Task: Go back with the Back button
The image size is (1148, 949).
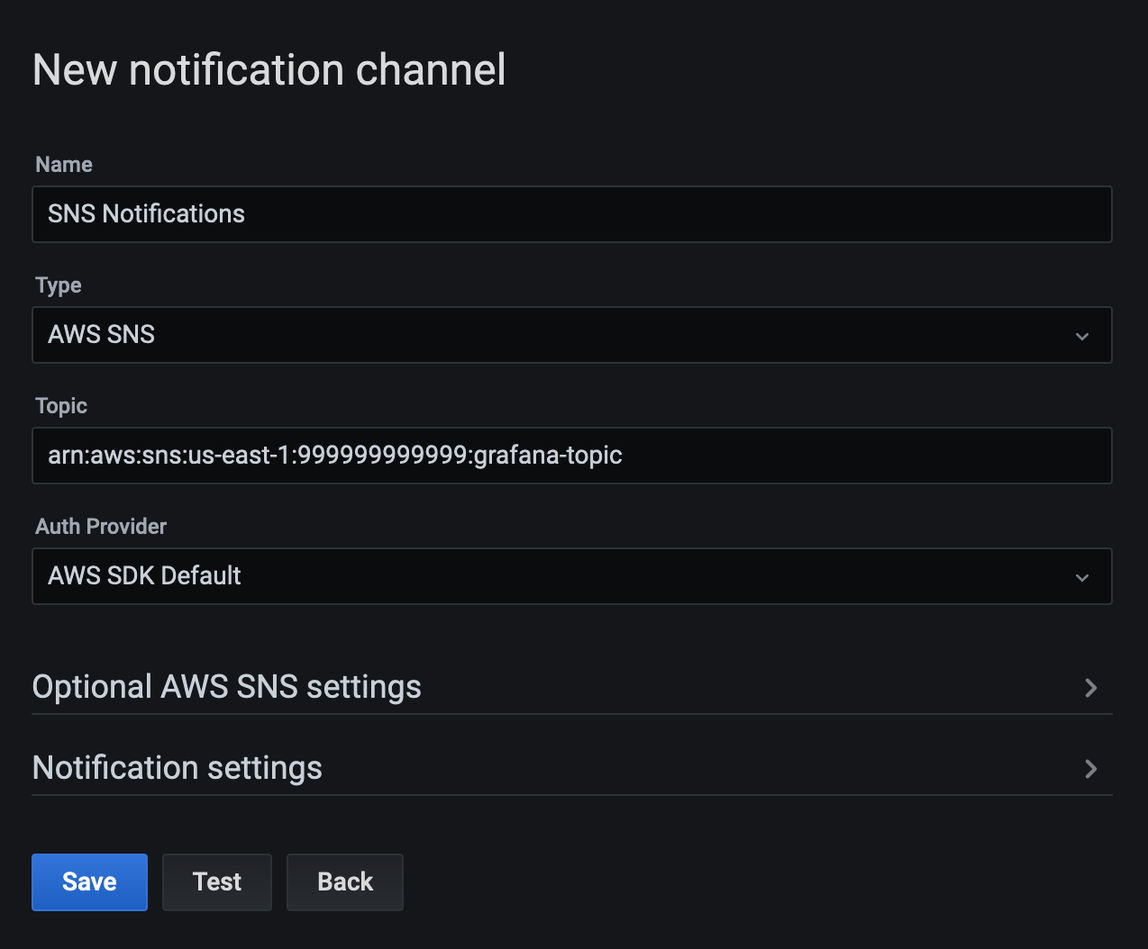Action: click(x=345, y=882)
